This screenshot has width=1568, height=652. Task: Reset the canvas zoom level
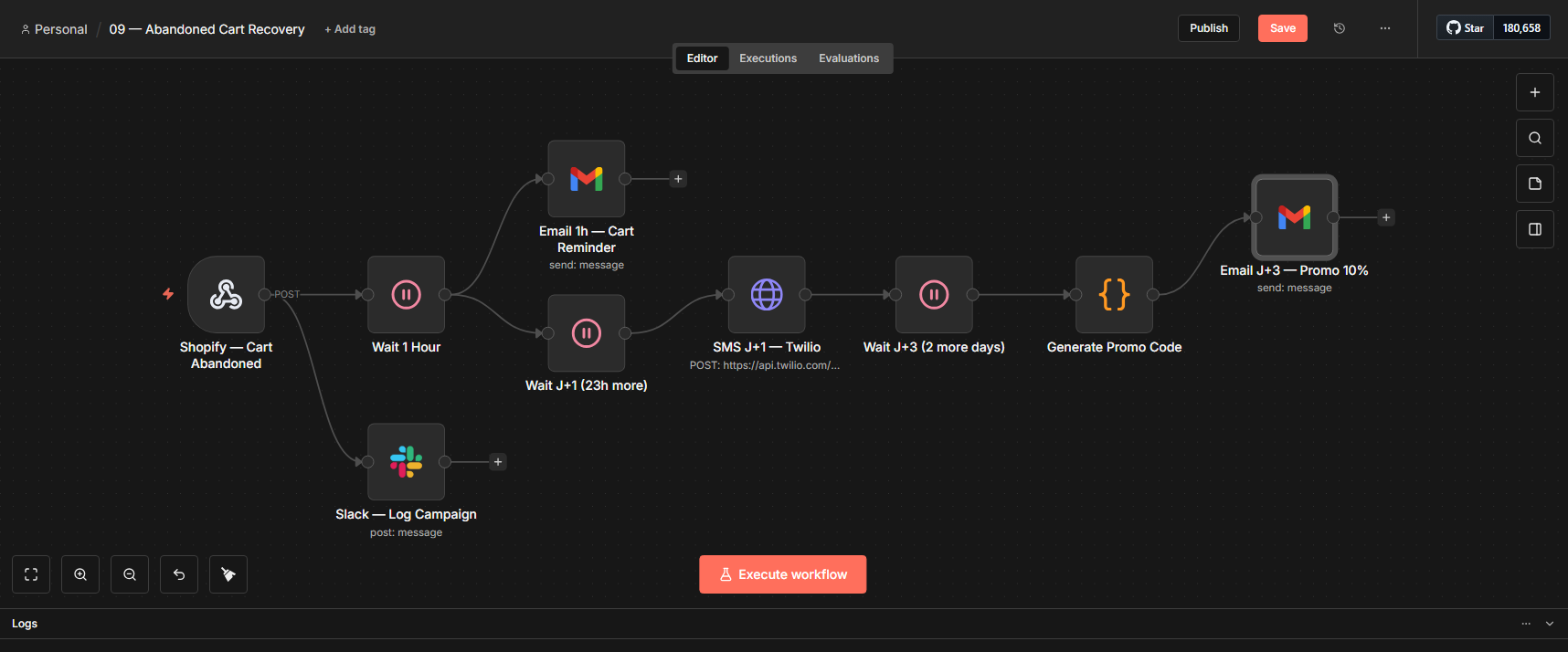coord(179,574)
